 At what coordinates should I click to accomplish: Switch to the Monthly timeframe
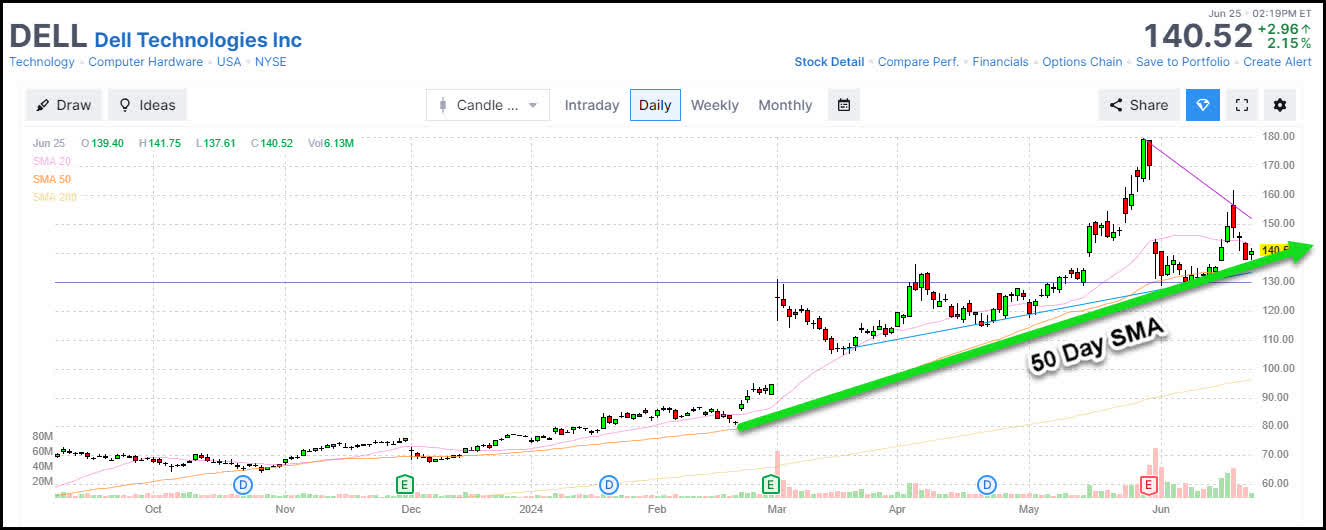click(x=785, y=105)
